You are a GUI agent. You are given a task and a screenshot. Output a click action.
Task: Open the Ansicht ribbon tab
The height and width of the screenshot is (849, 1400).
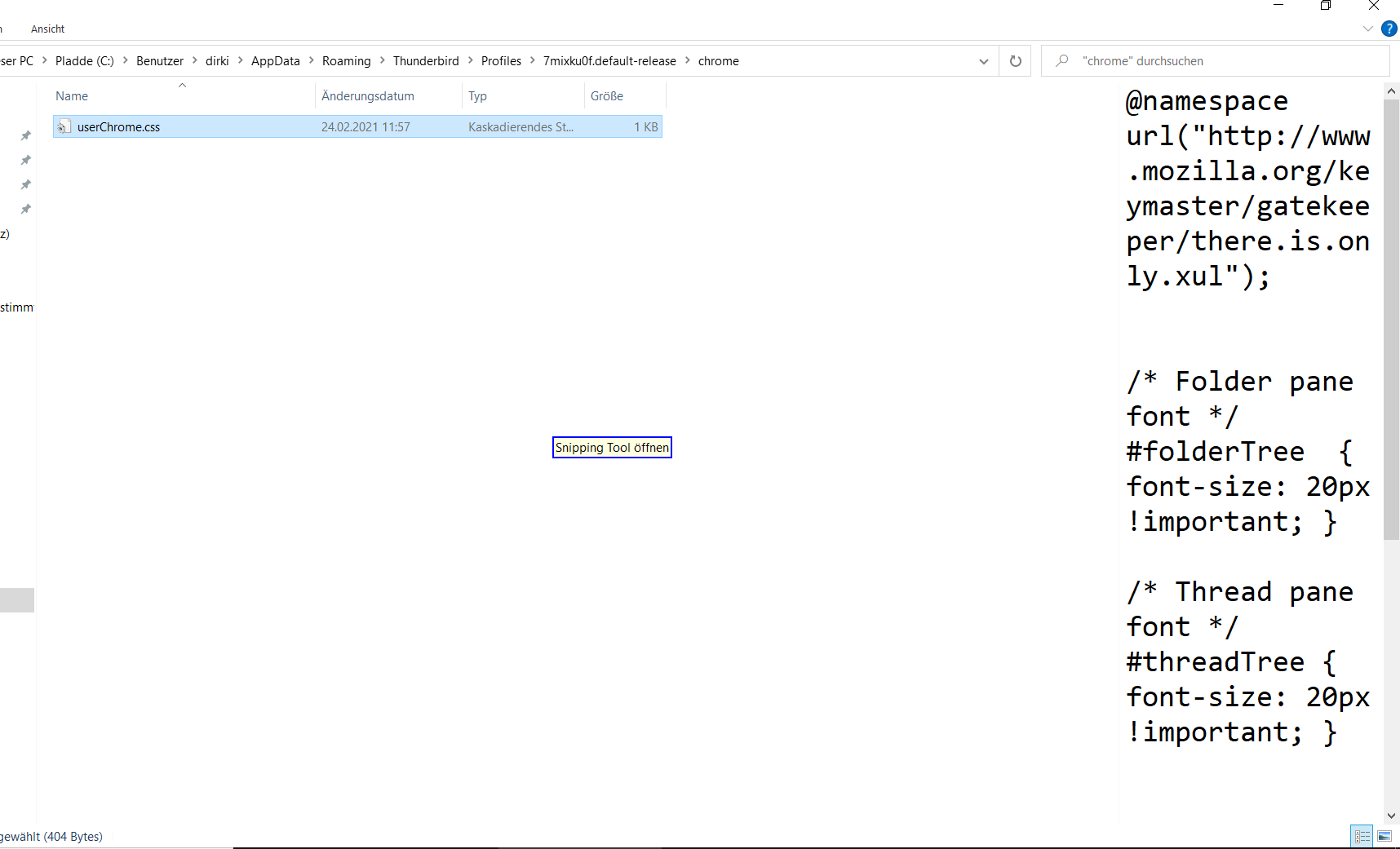tap(47, 29)
